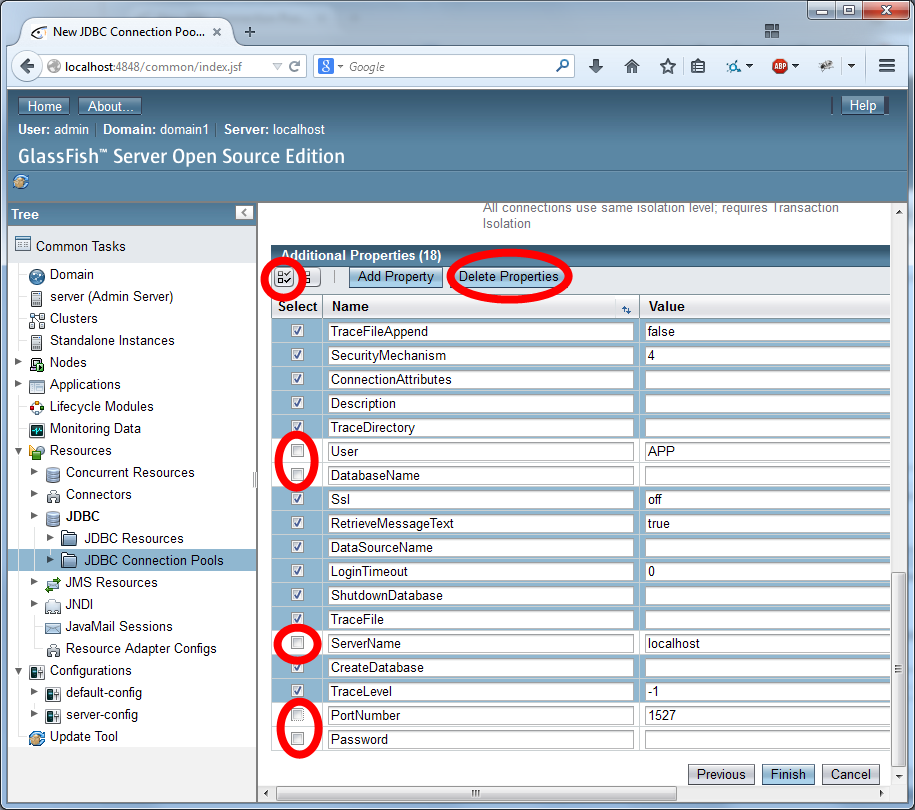Image resolution: width=915 pixels, height=810 pixels.
Task: Reload the page with refresh icon
Action: point(295,66)
